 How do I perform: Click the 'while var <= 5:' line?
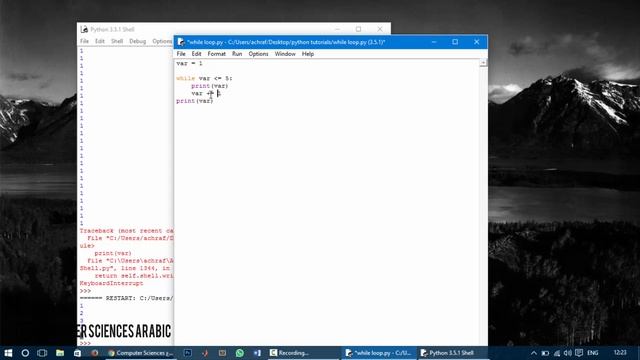click(204, 78)
